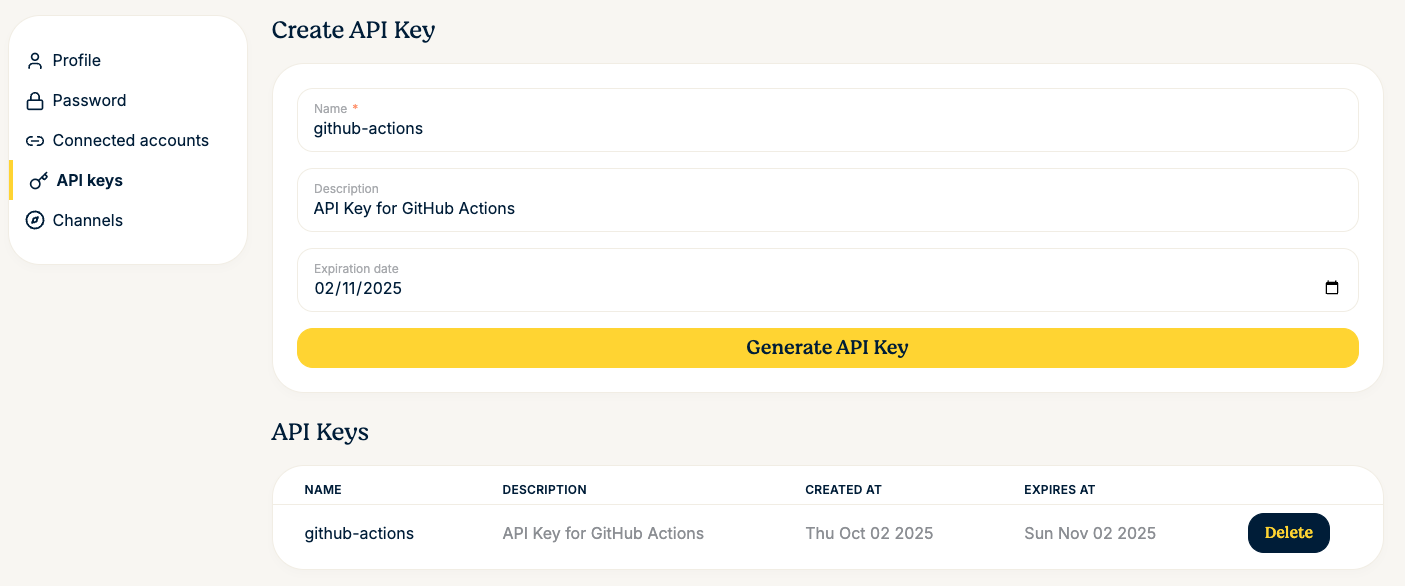Click the Profile person icon
Image resolution: width=1405 pixels, height=586 pixels.
tap(35, 61)
